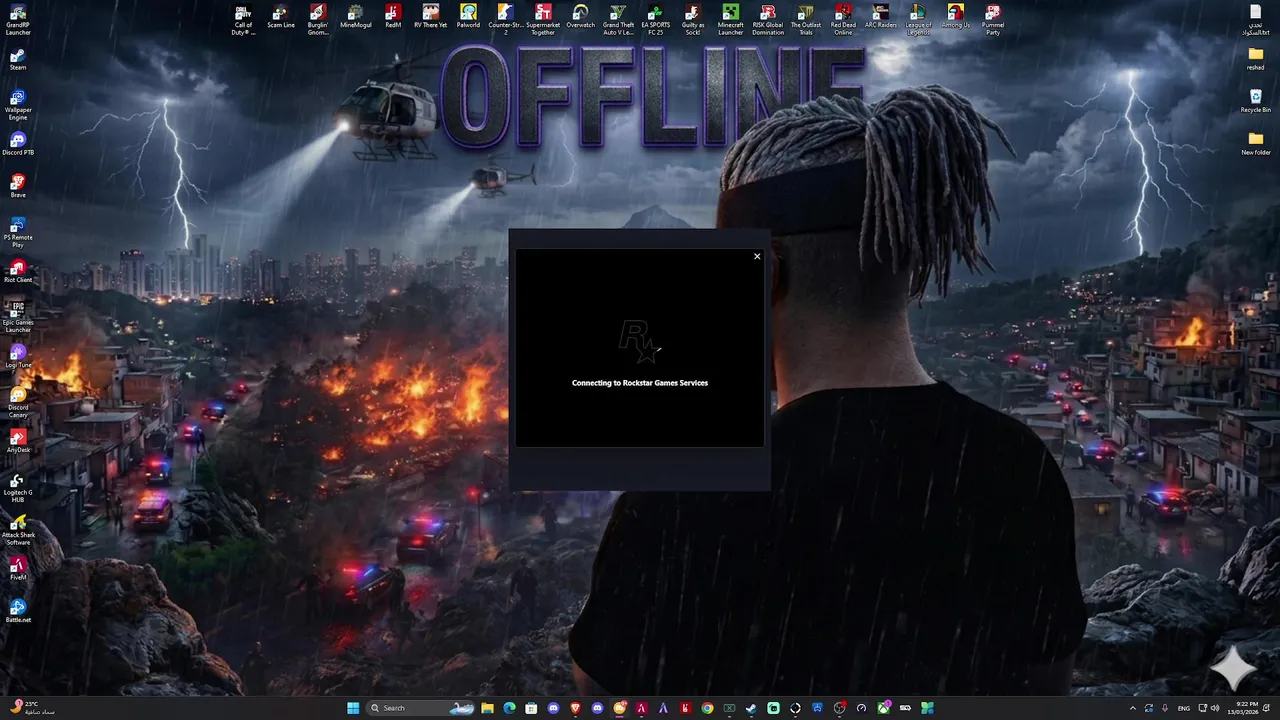Select the Supermarket Together desktop shortcut
Screen dimensions: 1280x720
tap(543, 20)
